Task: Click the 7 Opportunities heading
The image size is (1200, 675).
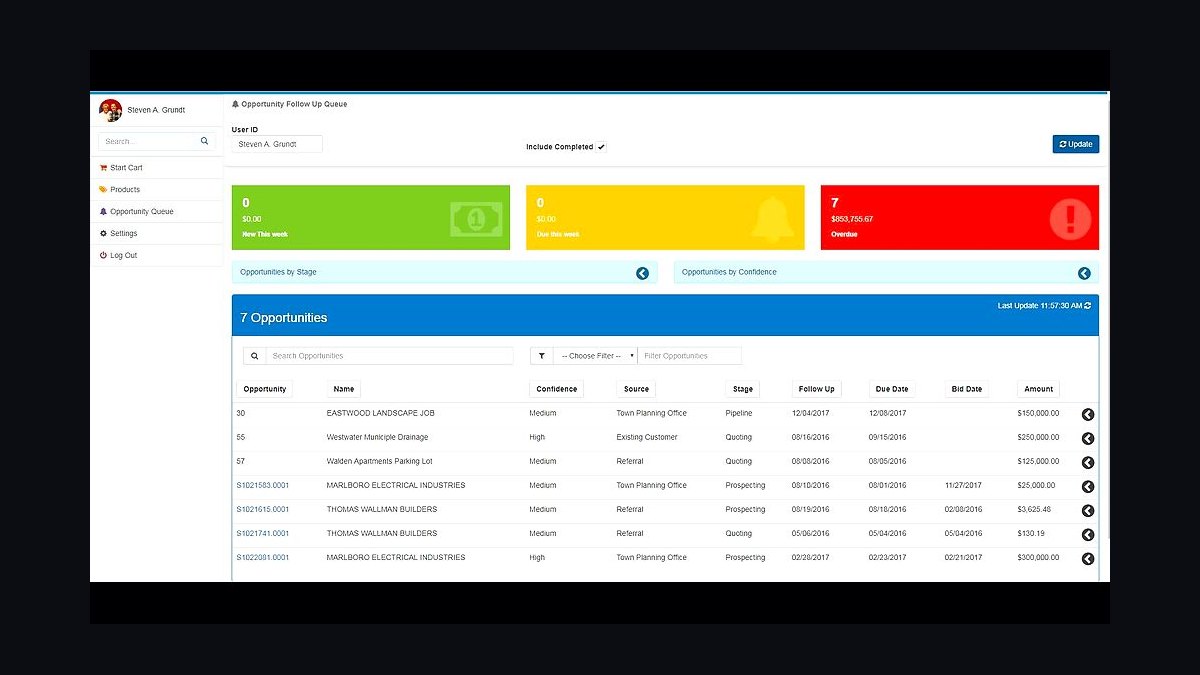Action: coord(284,318)
